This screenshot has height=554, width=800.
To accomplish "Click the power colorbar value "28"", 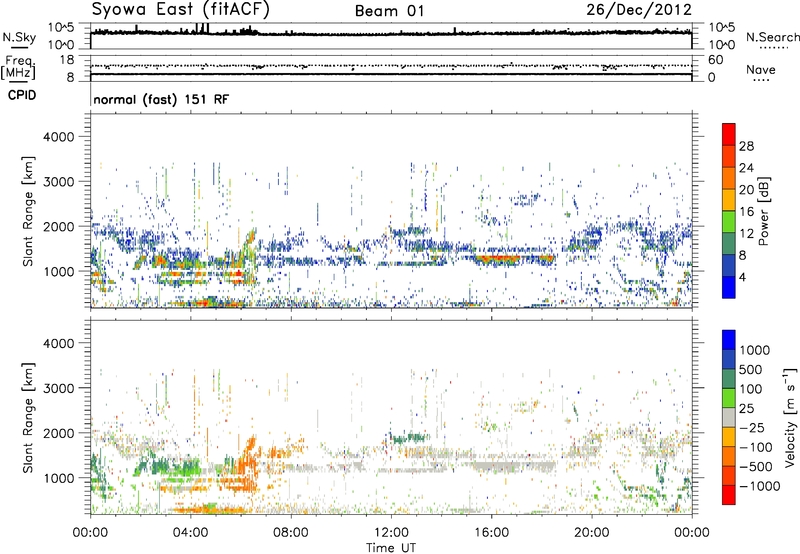I will pos(746,146).
